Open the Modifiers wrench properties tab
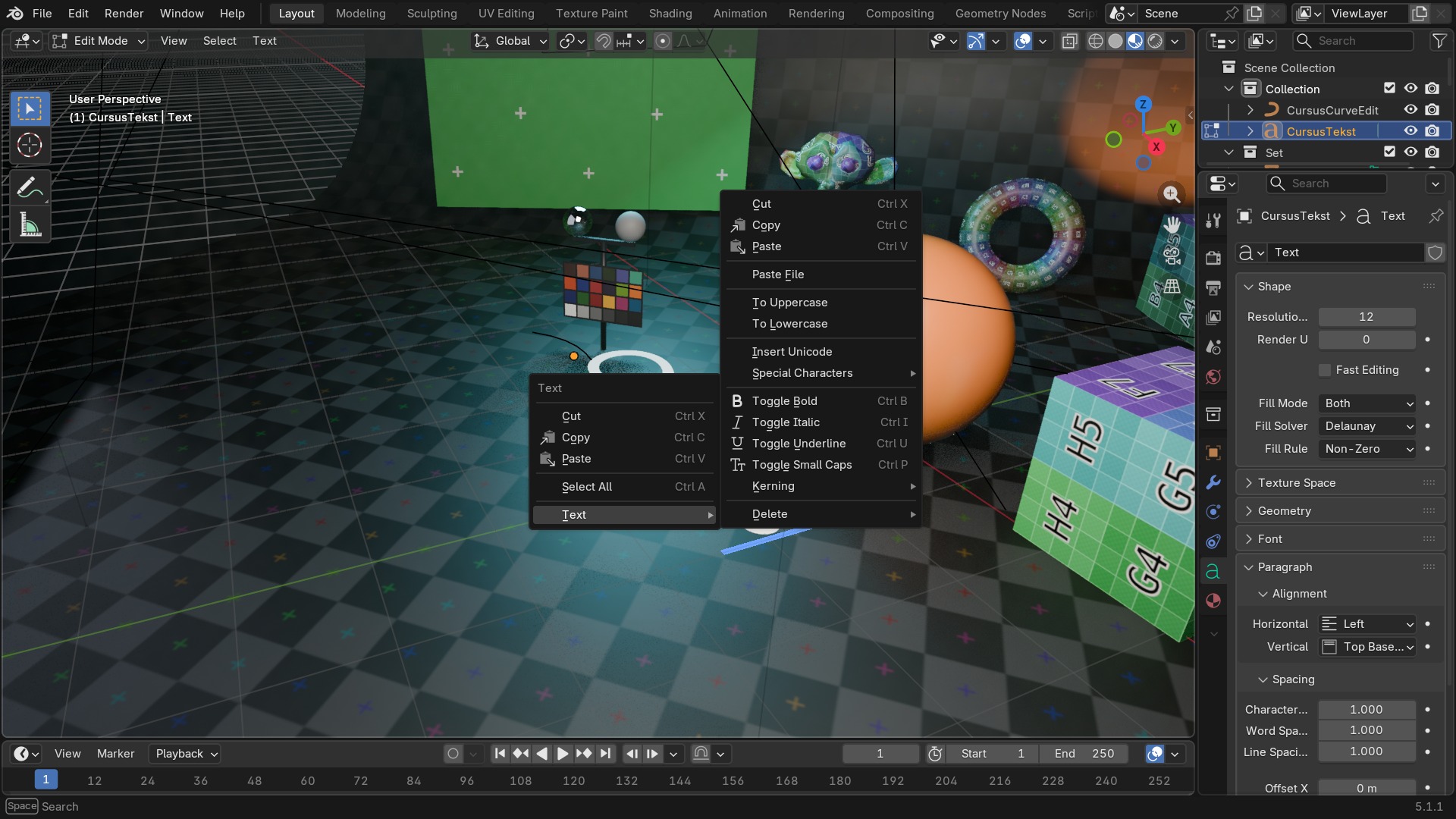 1213,482
